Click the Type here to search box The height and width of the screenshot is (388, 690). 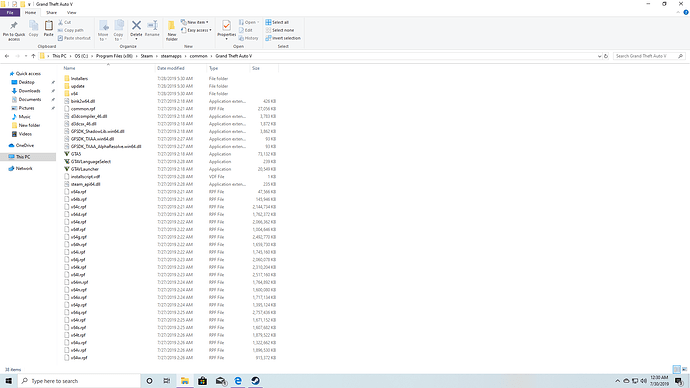tap(79, 381)
